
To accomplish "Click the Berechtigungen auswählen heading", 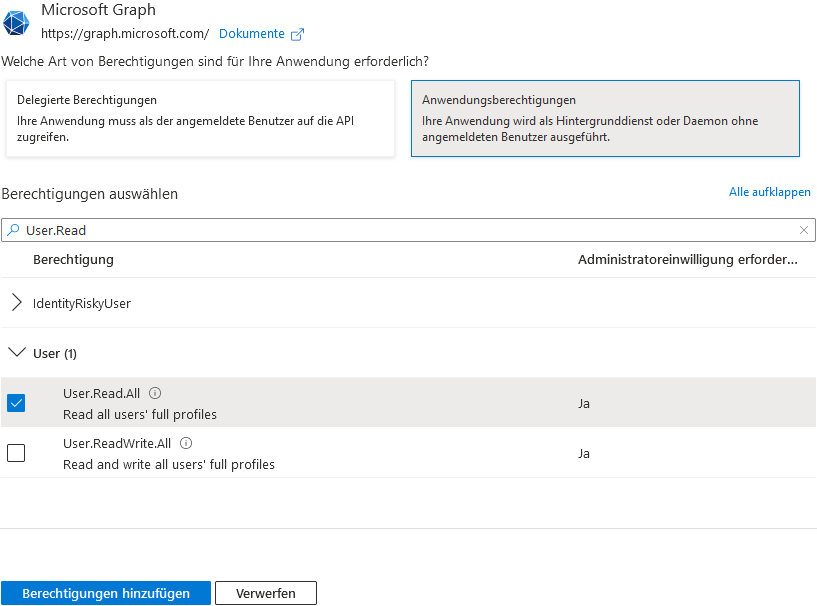I will [x=90, y=194].
